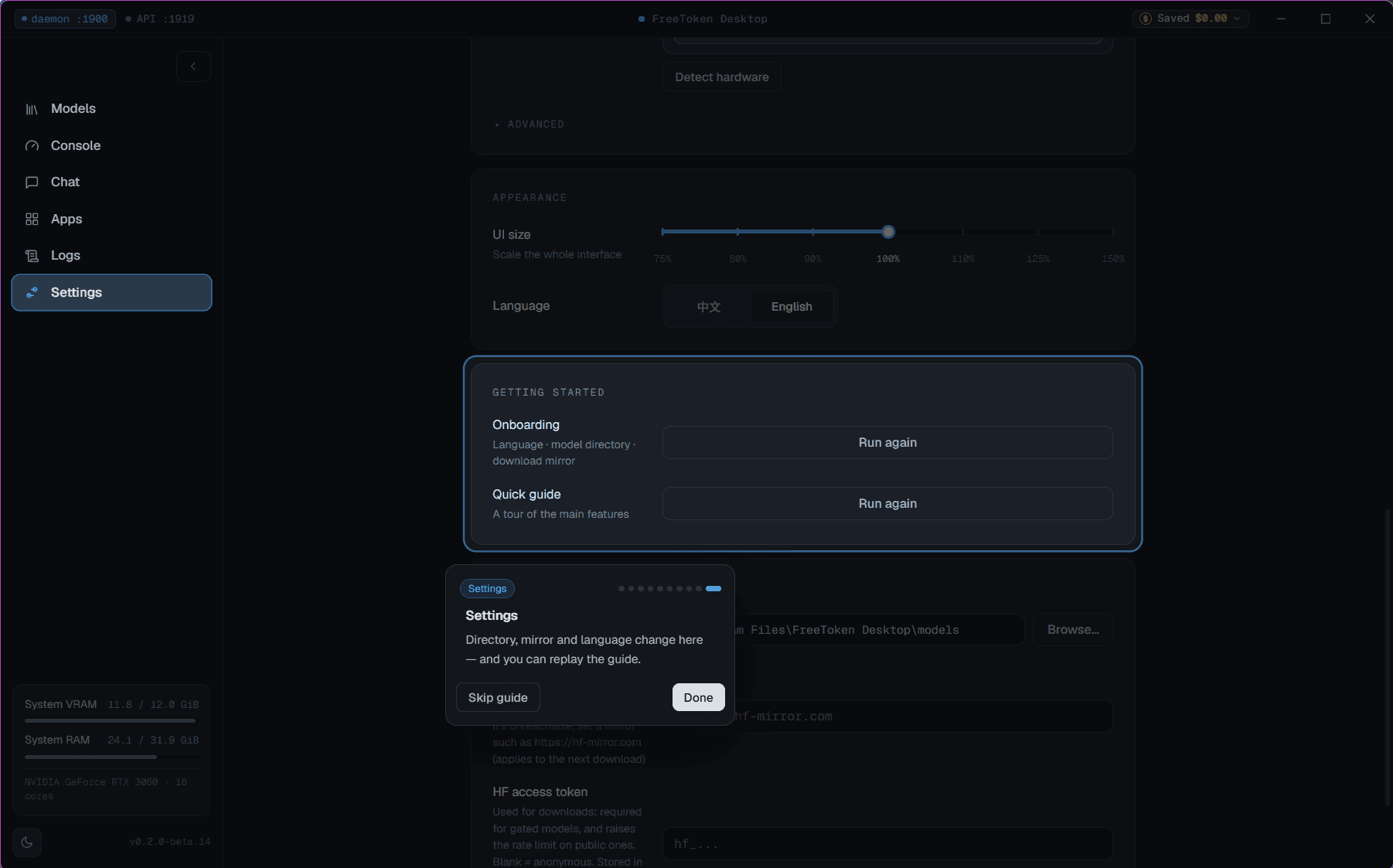Screen dimensions: 1393x868
Task: Open the Chat page
Action: coord(111,182)
